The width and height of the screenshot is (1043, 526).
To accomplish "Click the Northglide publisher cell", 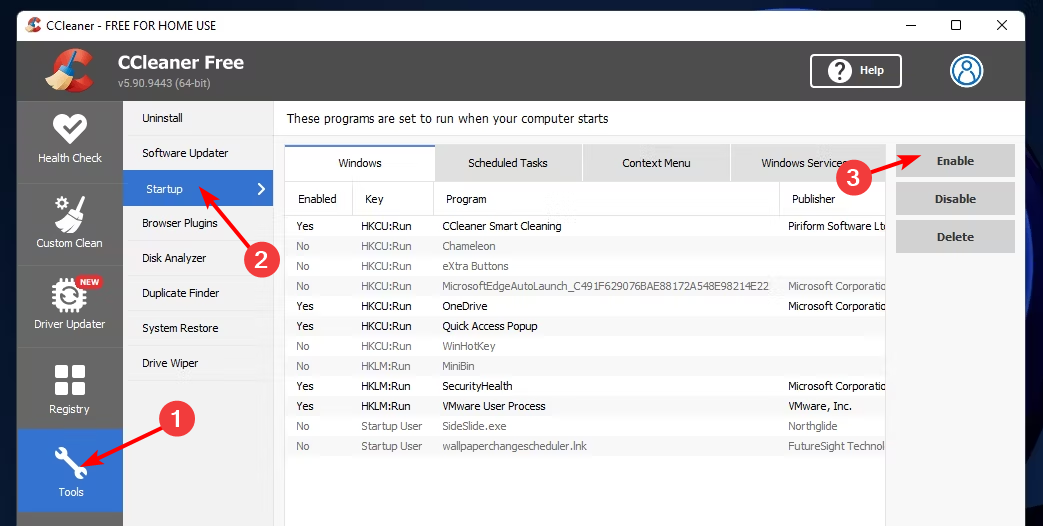I will pyautogui.click(x=813, y=426).
